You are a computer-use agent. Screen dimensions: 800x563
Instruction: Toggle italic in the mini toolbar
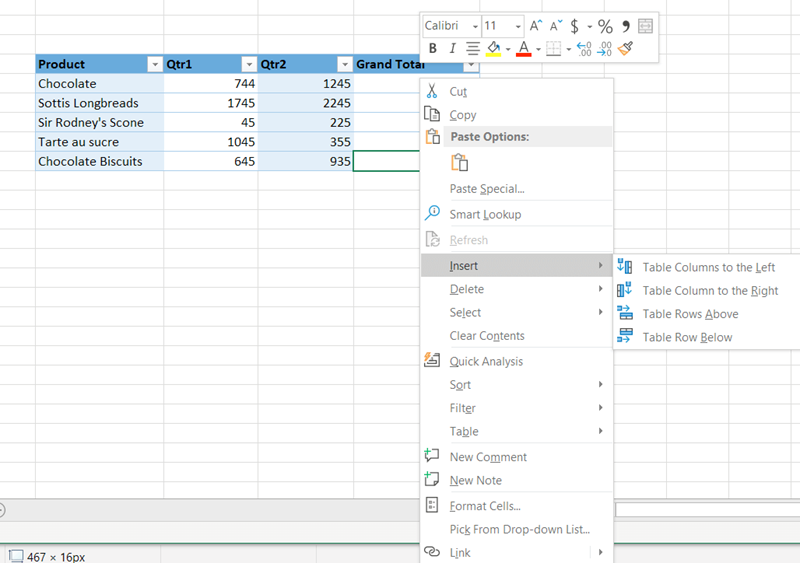click(x=452, y=48)
